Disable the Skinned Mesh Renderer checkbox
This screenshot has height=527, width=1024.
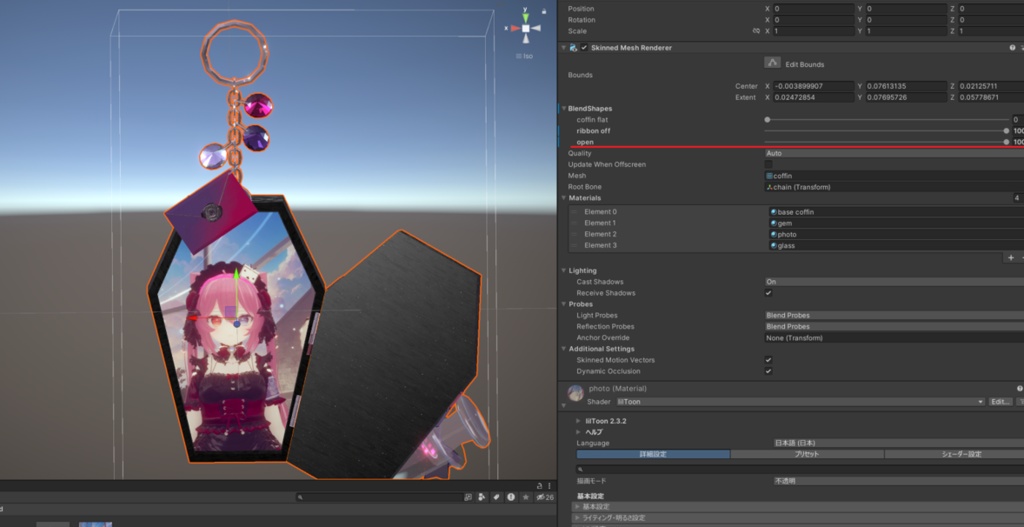click(584, 48)
